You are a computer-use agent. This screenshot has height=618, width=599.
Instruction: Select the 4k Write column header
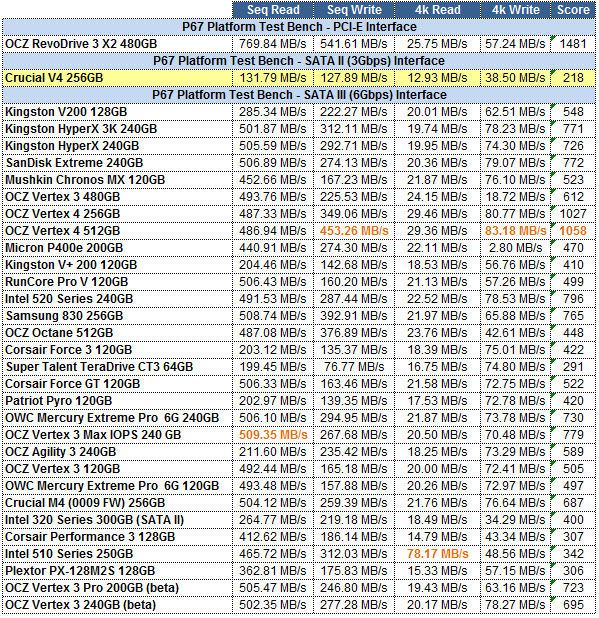click(515, 9)
